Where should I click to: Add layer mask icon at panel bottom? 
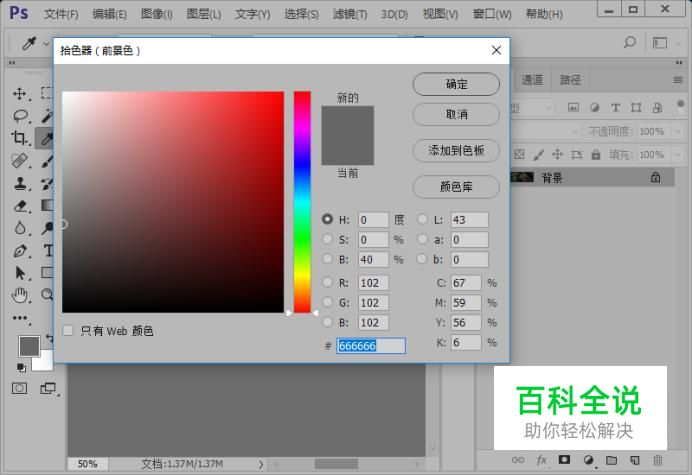point(564,460)
